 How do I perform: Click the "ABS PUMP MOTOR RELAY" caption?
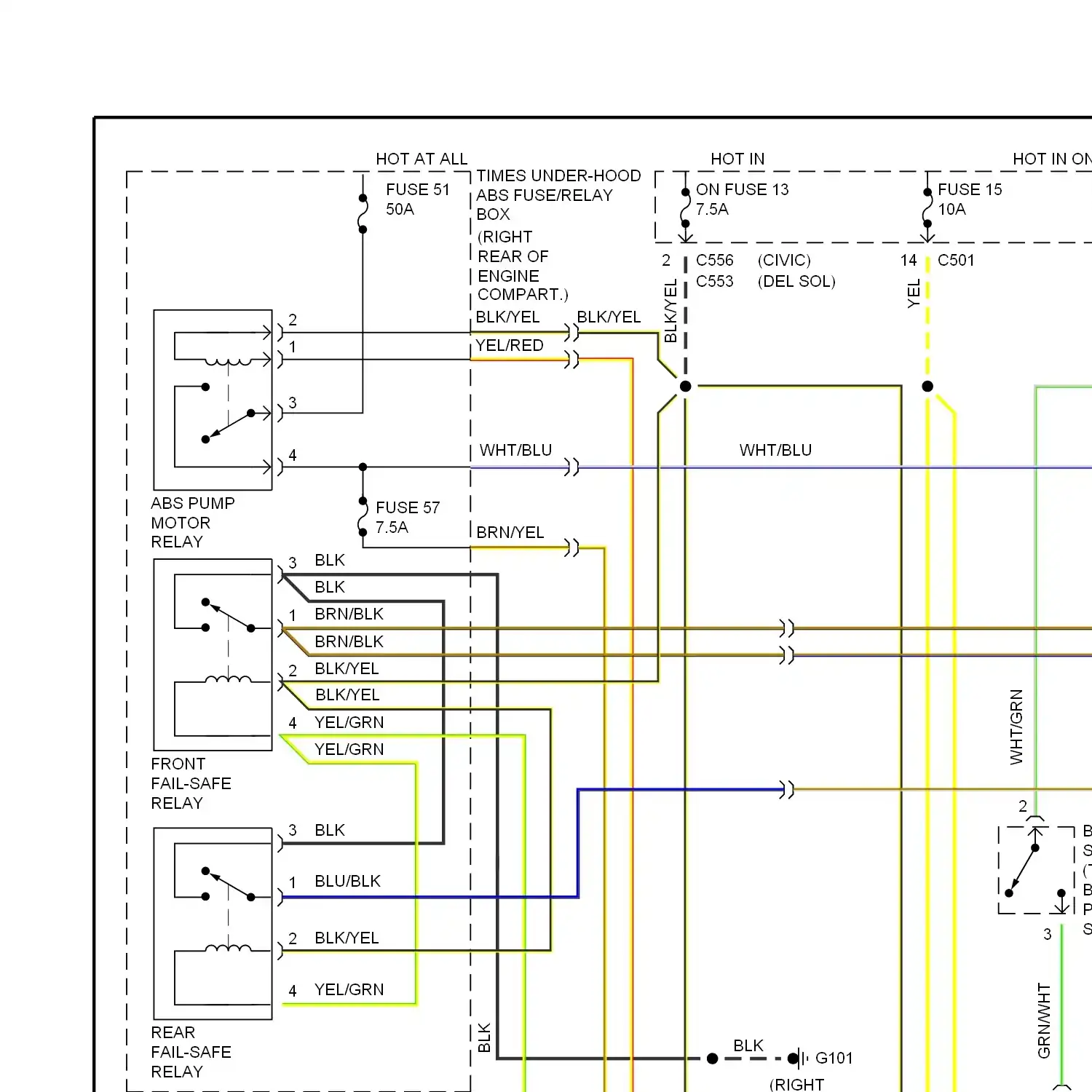point(193,523)
